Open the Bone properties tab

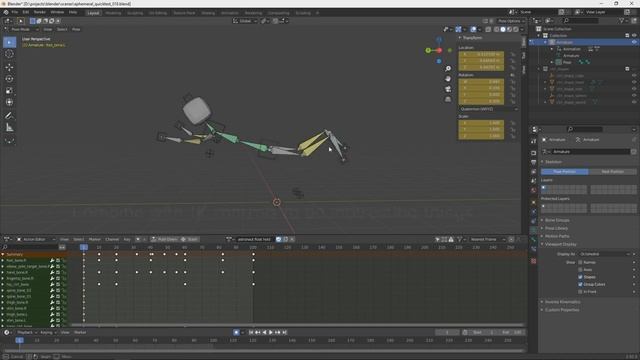533,240
